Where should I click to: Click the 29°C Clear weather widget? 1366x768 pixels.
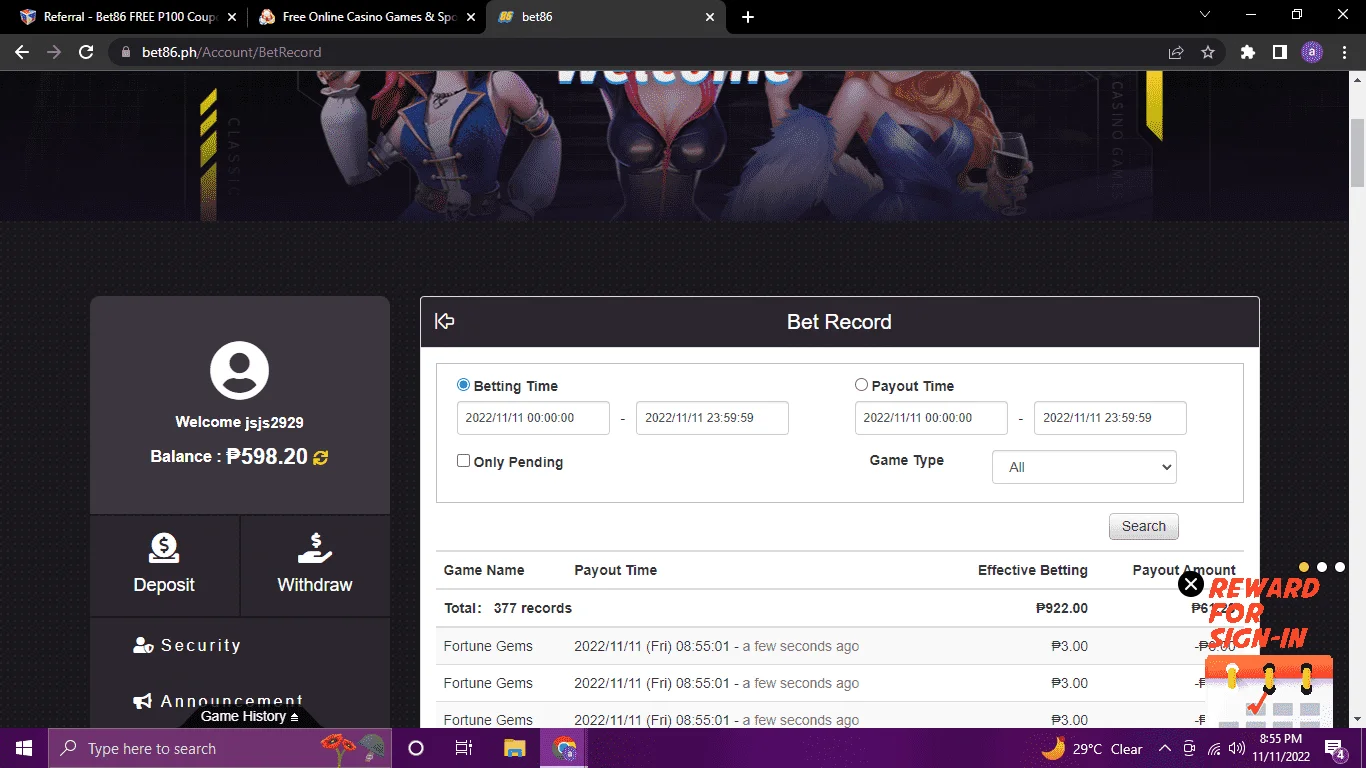click(x=1092, y=748)
